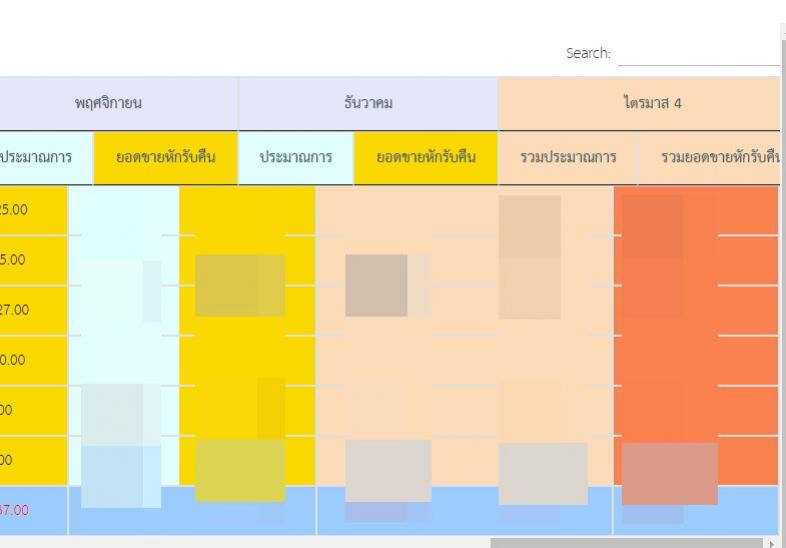
Task: Sort by ยอดขายหักรับคืน under ธันวาคม
Action: click(x=425, y=158)
